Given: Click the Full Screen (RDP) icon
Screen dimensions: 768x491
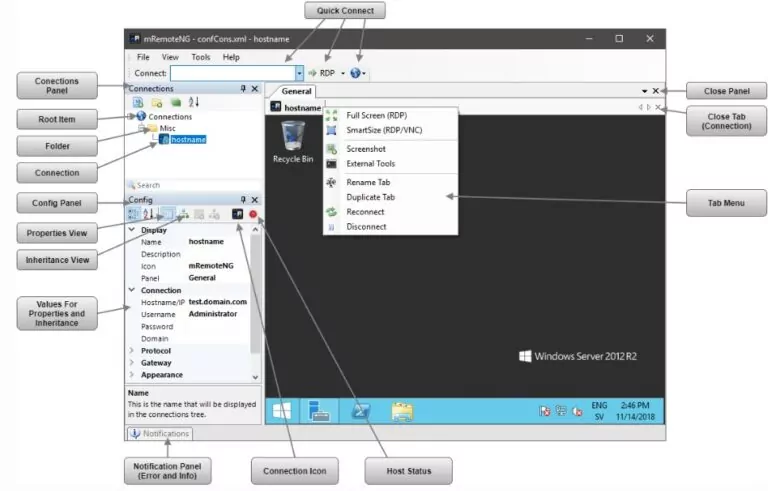Looking at the screenshot, I should coord(332,115).
